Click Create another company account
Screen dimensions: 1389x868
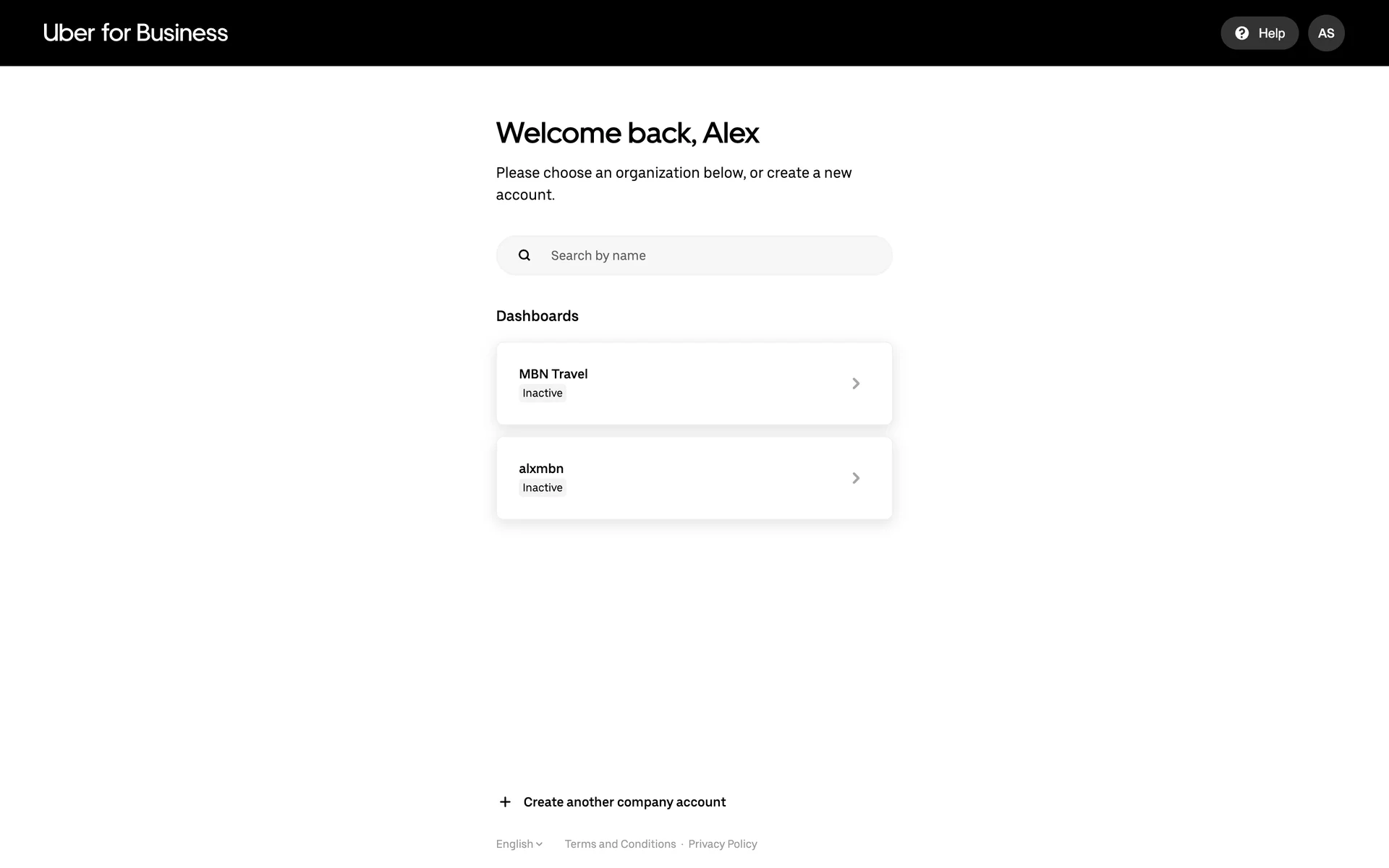624,802
